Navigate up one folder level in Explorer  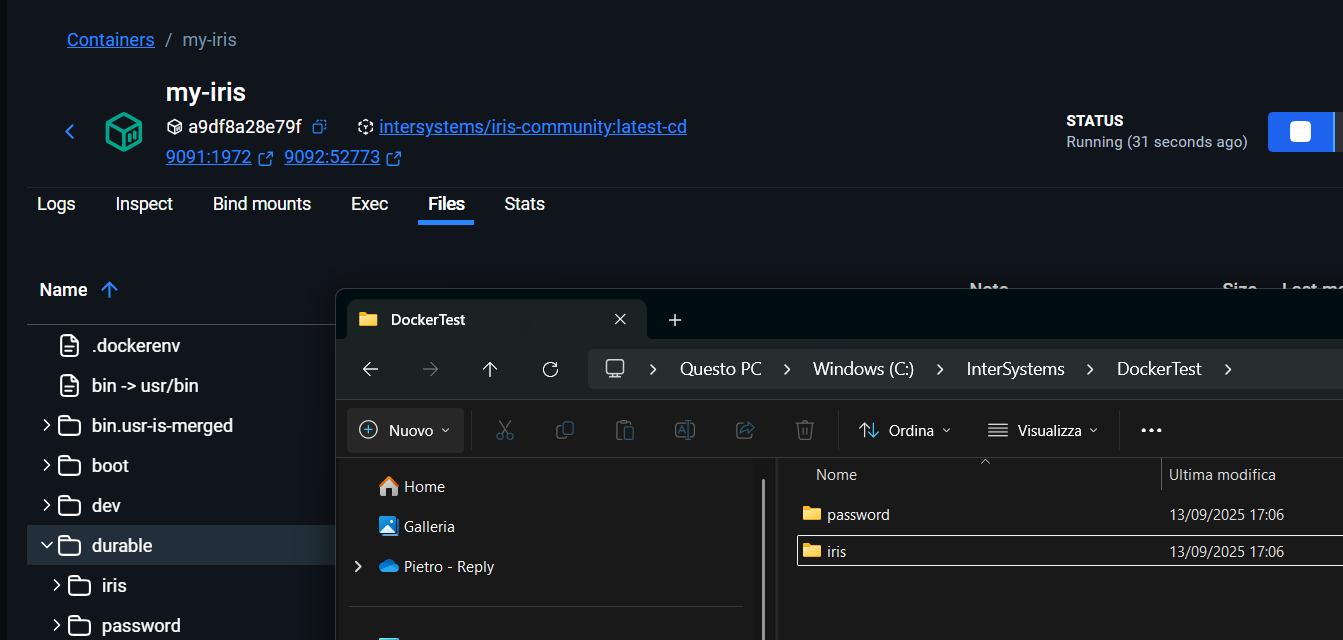[x=490, y=369]
